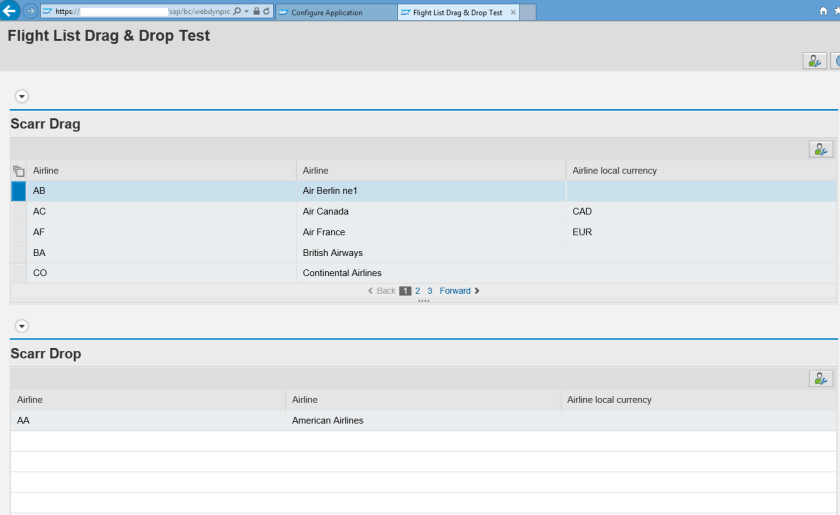Jump to page 3 in pager
Viewport: 840px width, 515px height.
[430, 291]
